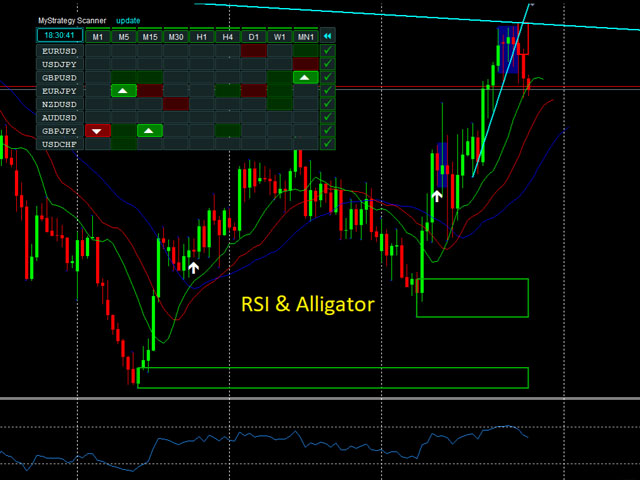640x480 pixels.
Task: Click the EURJPY M15 red signal cell
Action: click(150, 91)
